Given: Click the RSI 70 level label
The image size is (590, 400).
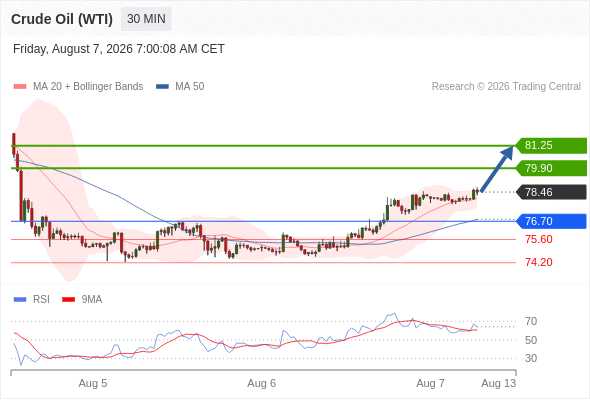Looking at the screenshot, I should pos(531,322).
